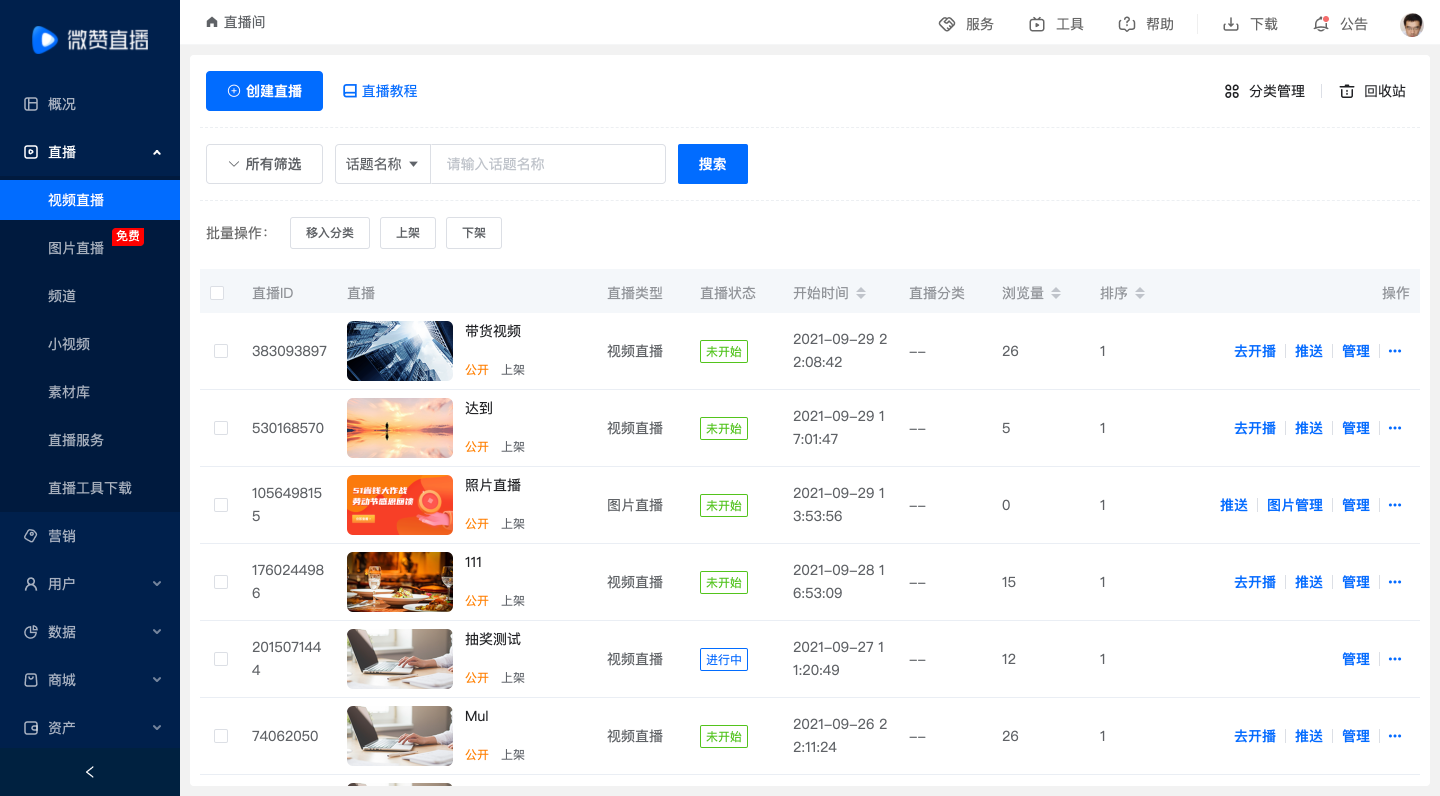Open the 所有筛选 filter dropdown
1440x796 pixels.
(264, 164)
